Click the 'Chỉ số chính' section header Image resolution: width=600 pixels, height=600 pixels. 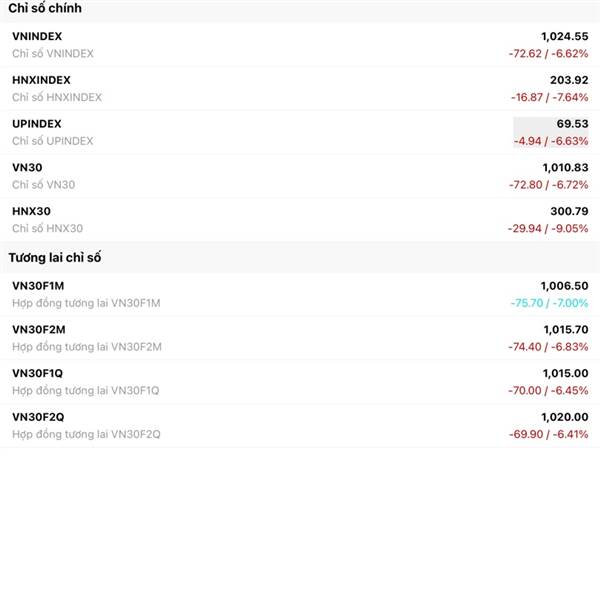click(x=45, y=8)
